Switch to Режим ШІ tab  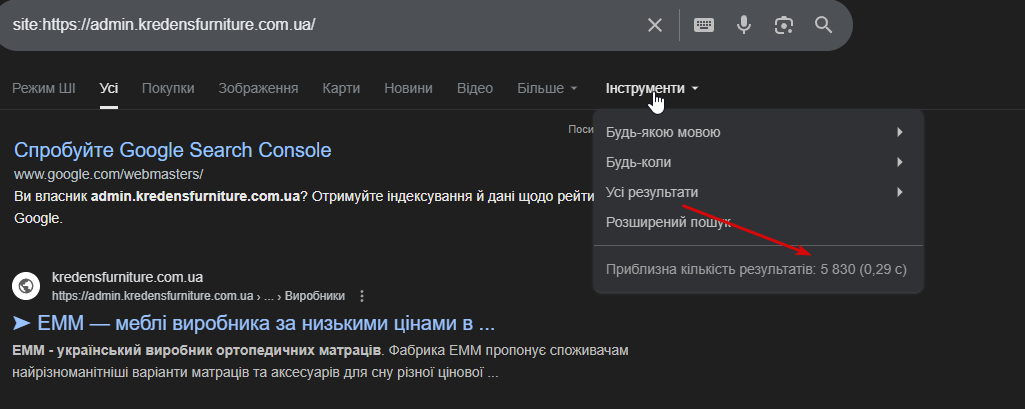pyautogui.click(x=44, y=88)
